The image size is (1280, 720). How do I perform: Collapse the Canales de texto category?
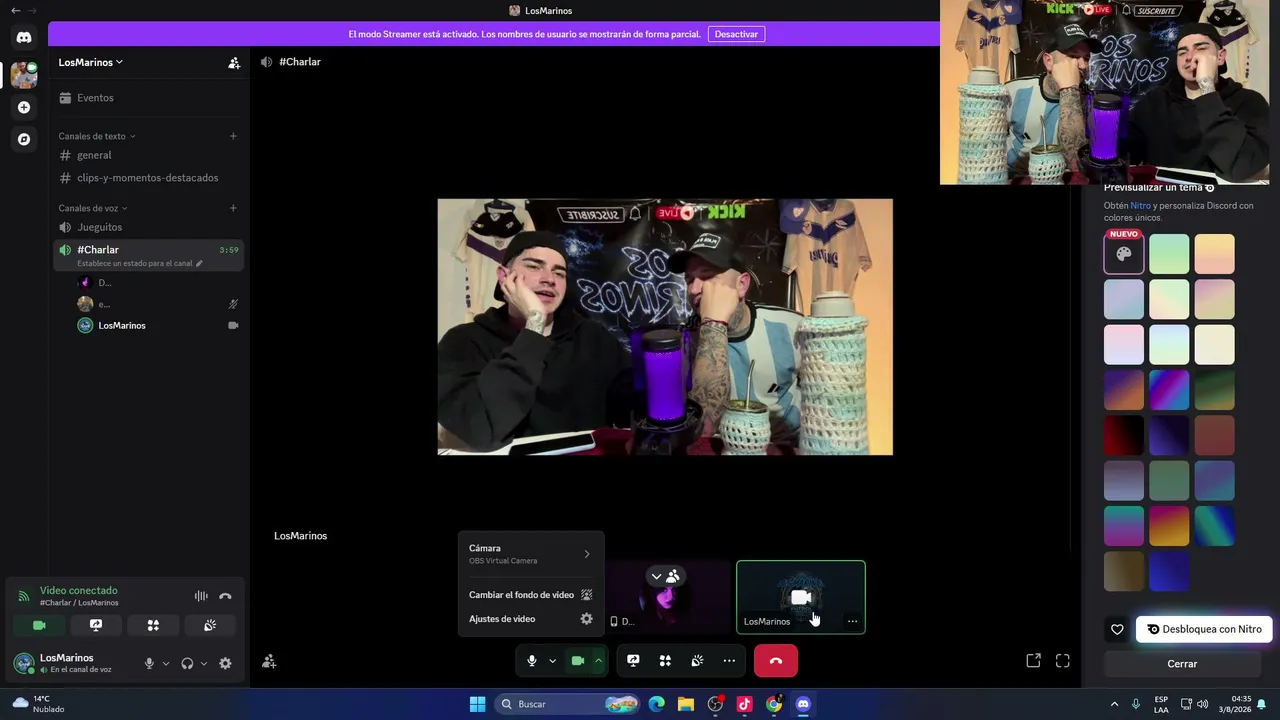97,136
